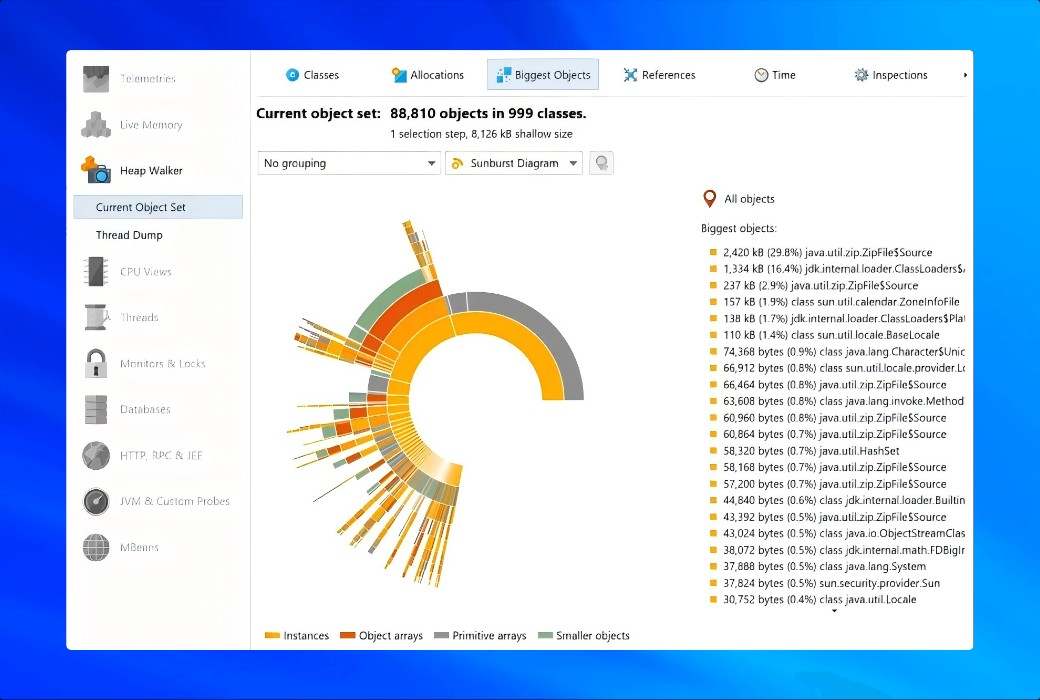Viewport: 1040px width, 700px height.
Task: Open the Threads spool icon
Action: 97,317
